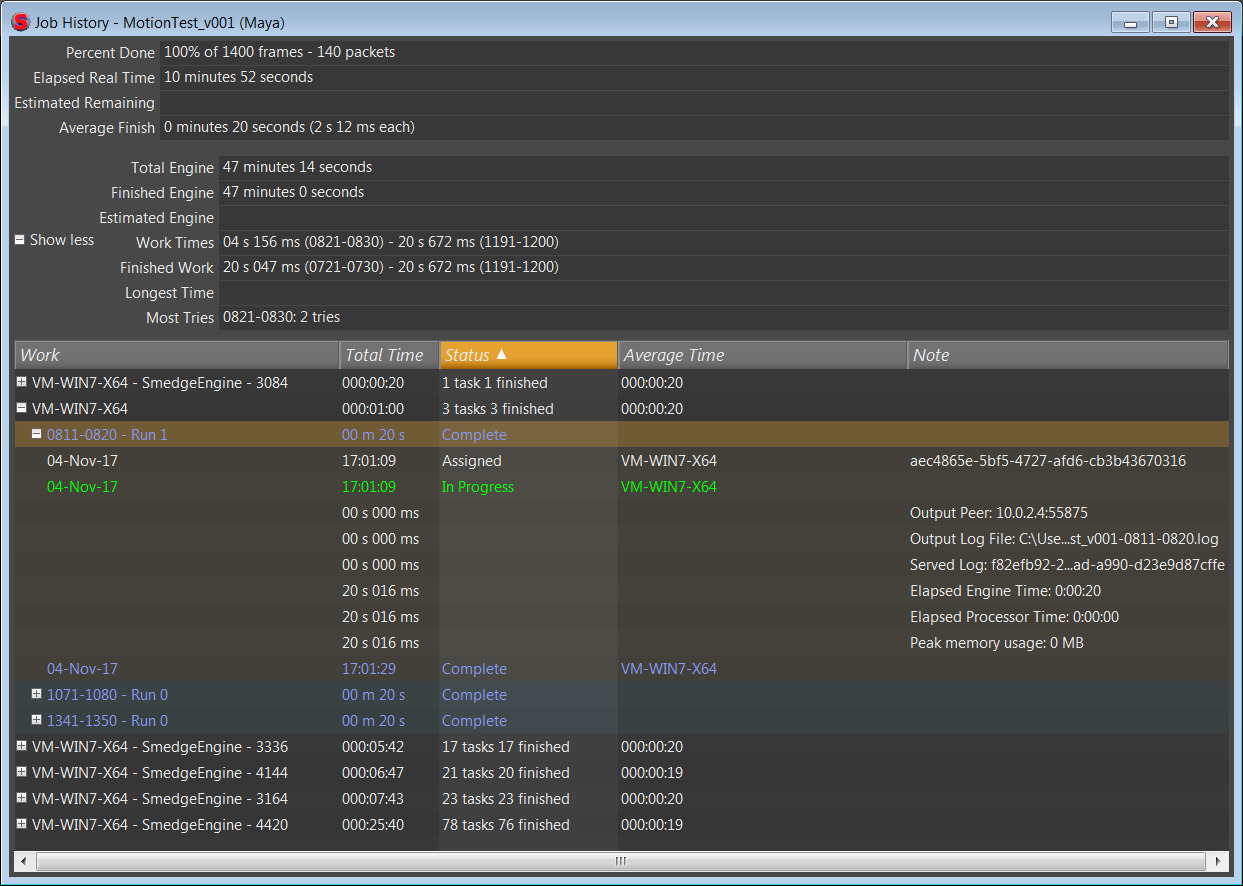The width and height of the screenshot is (1243, 886).
Task: Click the scroll right arrow button
Action: (x=1218, y=861)
